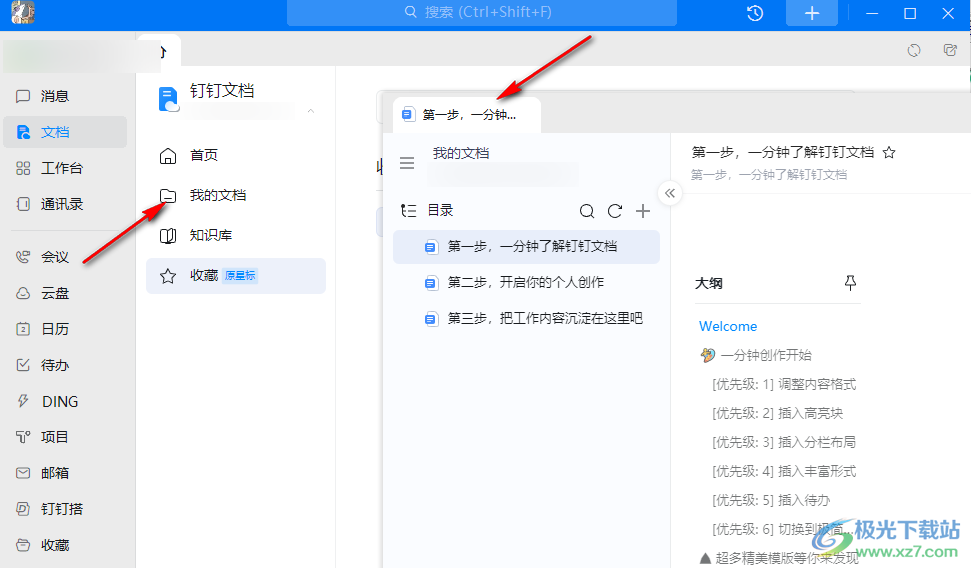This screenshot has height=568, width=971.
Task: Expand the 钉钉文档 organization dropdown arrow
Action: [311, 110]
